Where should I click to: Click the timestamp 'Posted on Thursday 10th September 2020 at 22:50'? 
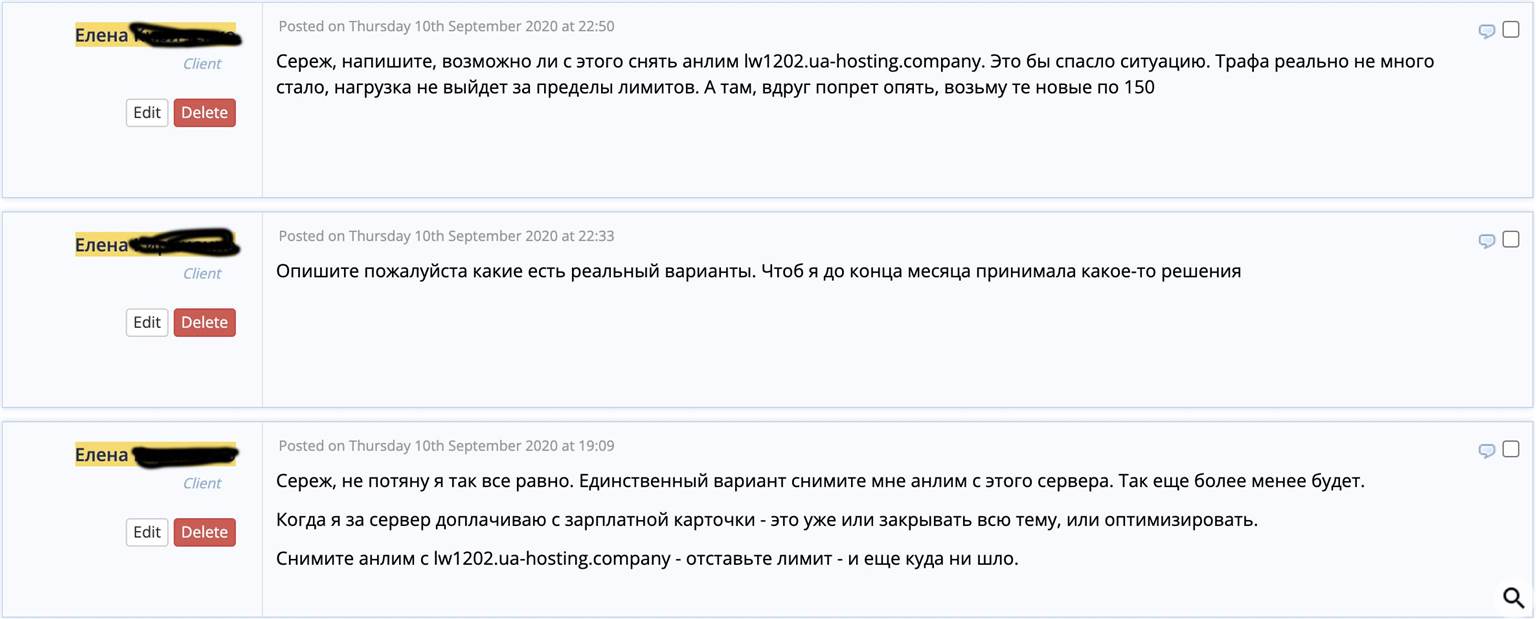[446, 26]
